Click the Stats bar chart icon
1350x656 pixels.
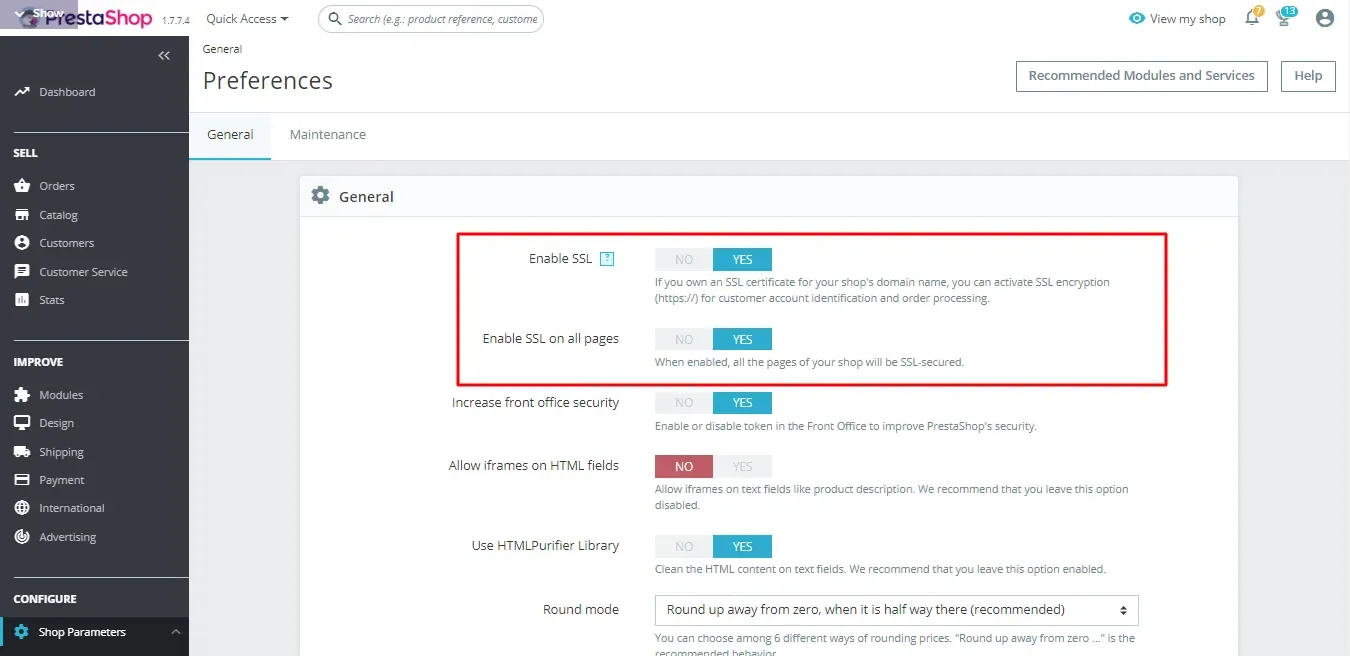(x=22, y=300)
